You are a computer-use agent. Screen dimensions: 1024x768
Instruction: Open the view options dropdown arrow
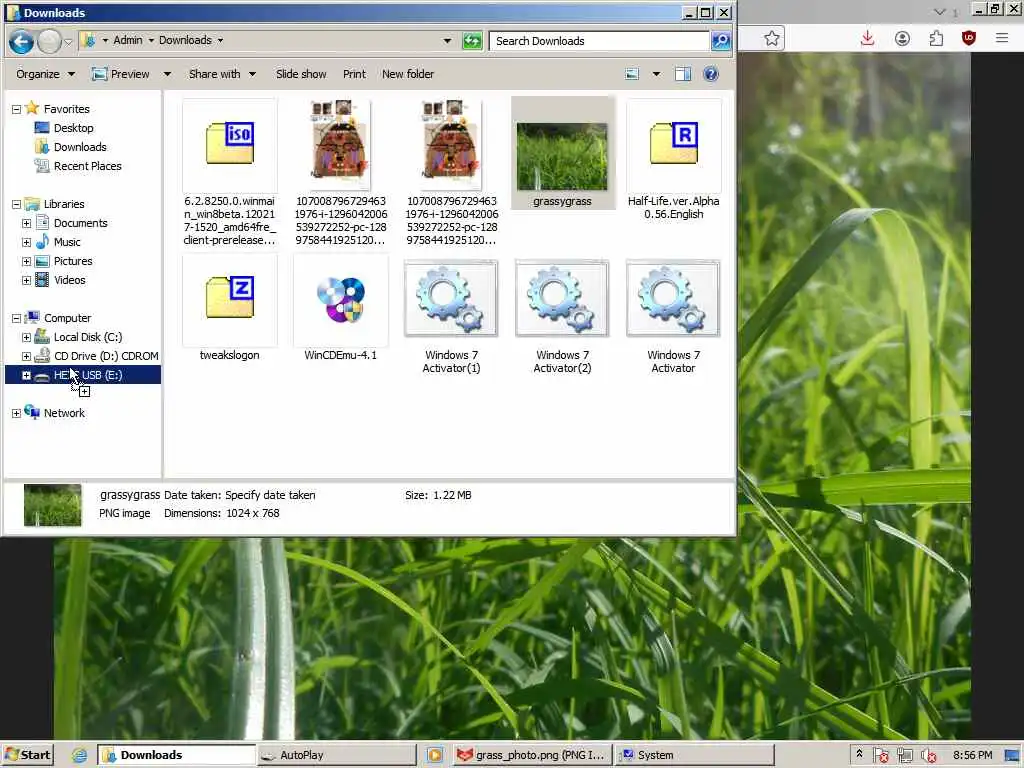656,74
